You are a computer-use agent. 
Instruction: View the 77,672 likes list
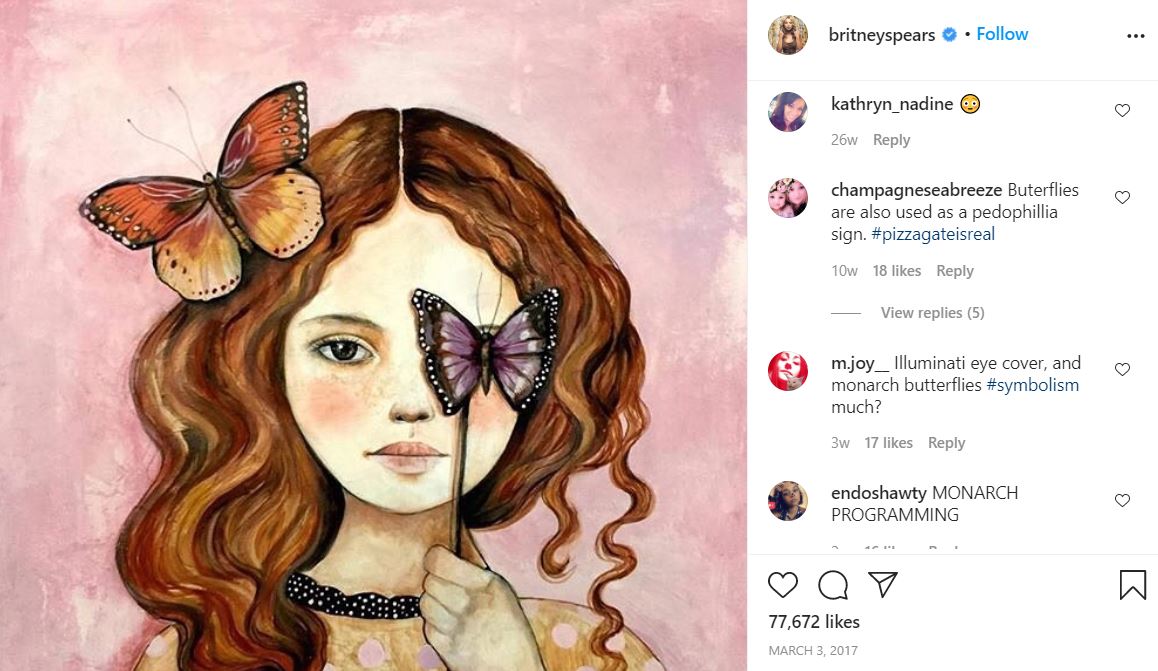(814, 622)
